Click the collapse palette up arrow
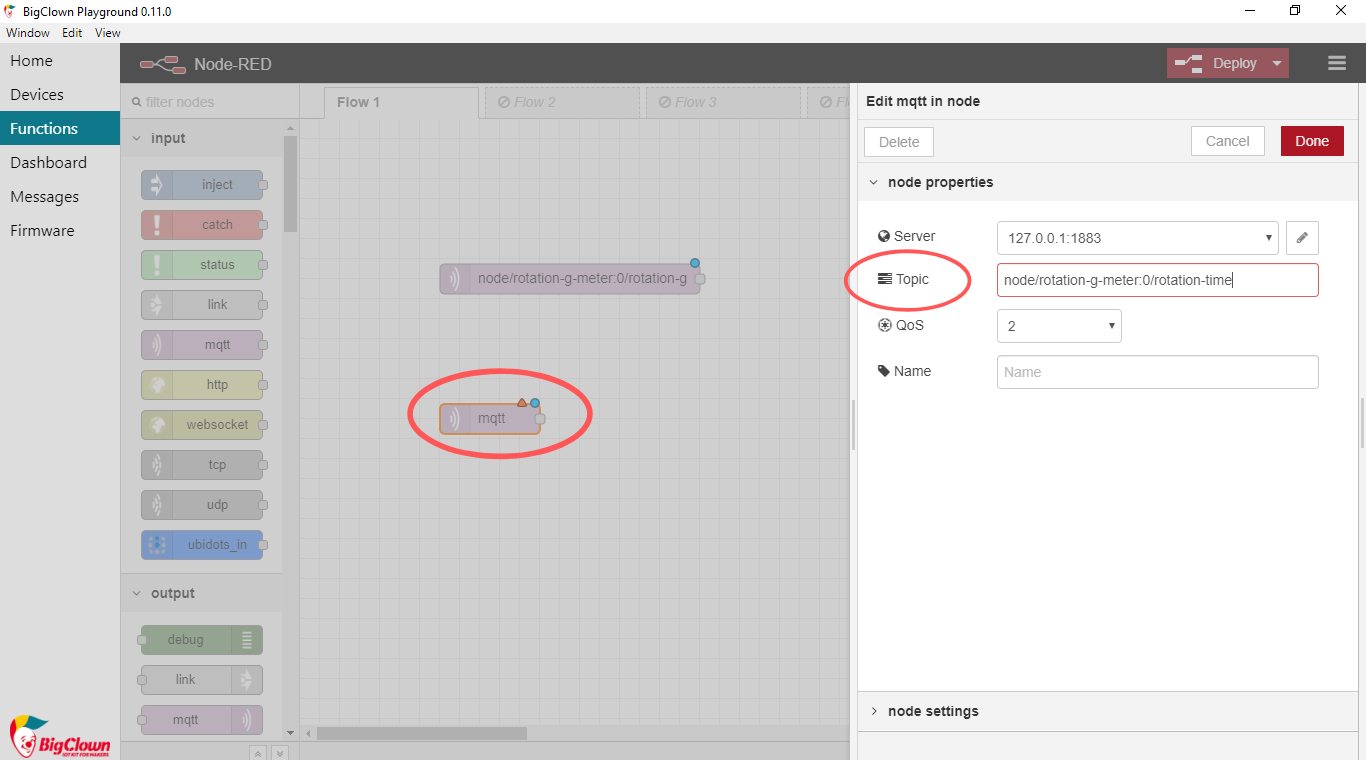This screenshot has width=1366, height=760. (x=257, y=753)
